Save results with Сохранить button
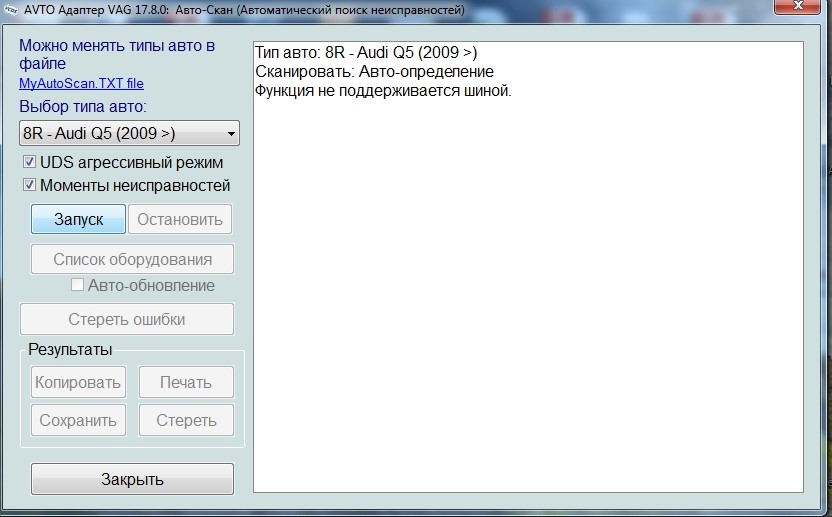The height and width of the screenshot is (517, 832). [78, 421]
